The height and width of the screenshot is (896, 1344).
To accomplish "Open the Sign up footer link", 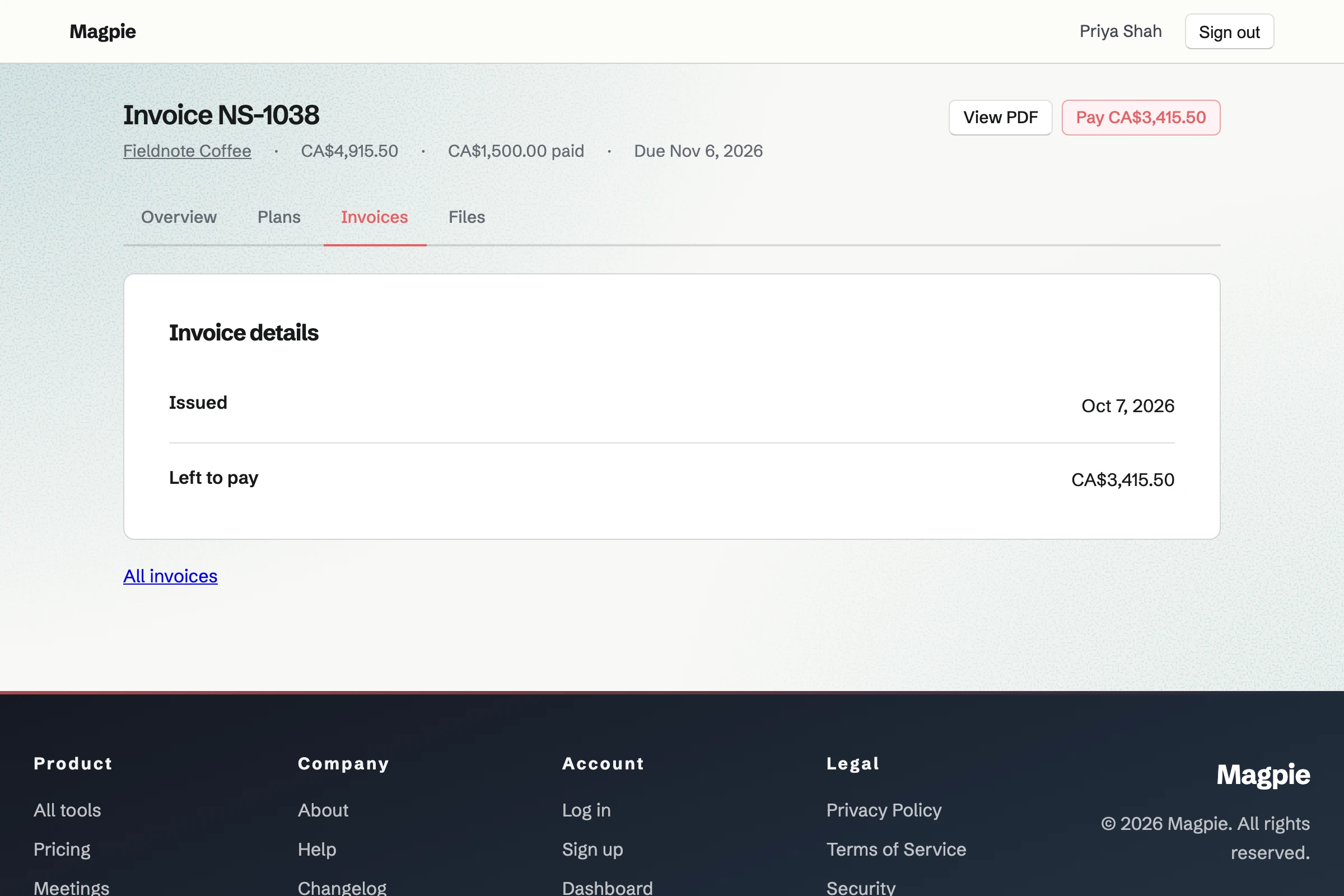I will (592, 850).
